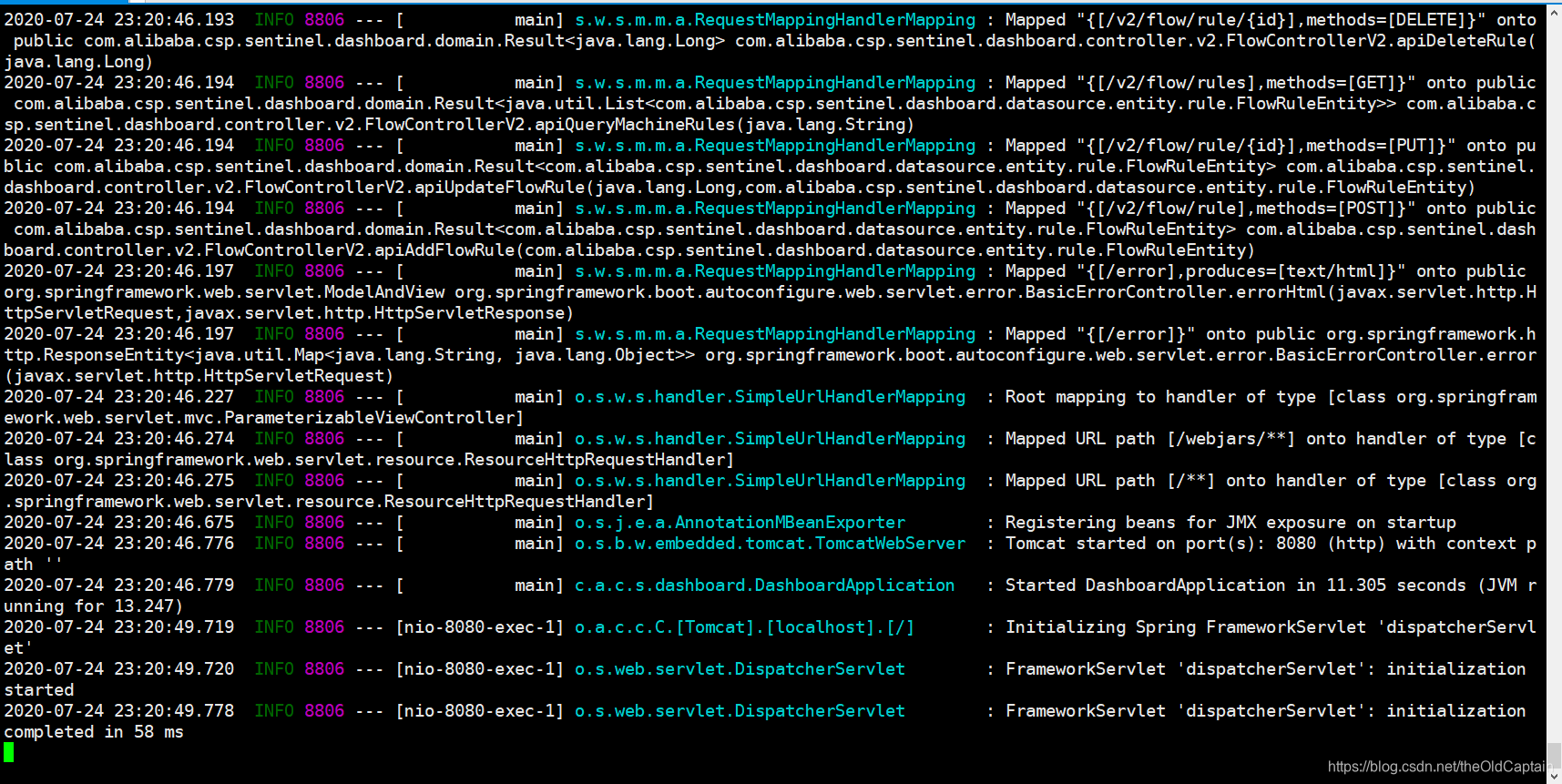The height and width of the screenshot is (784, 1562).
Task: Click the timestamp 23:20:46.779
Action: click(174, 585)
